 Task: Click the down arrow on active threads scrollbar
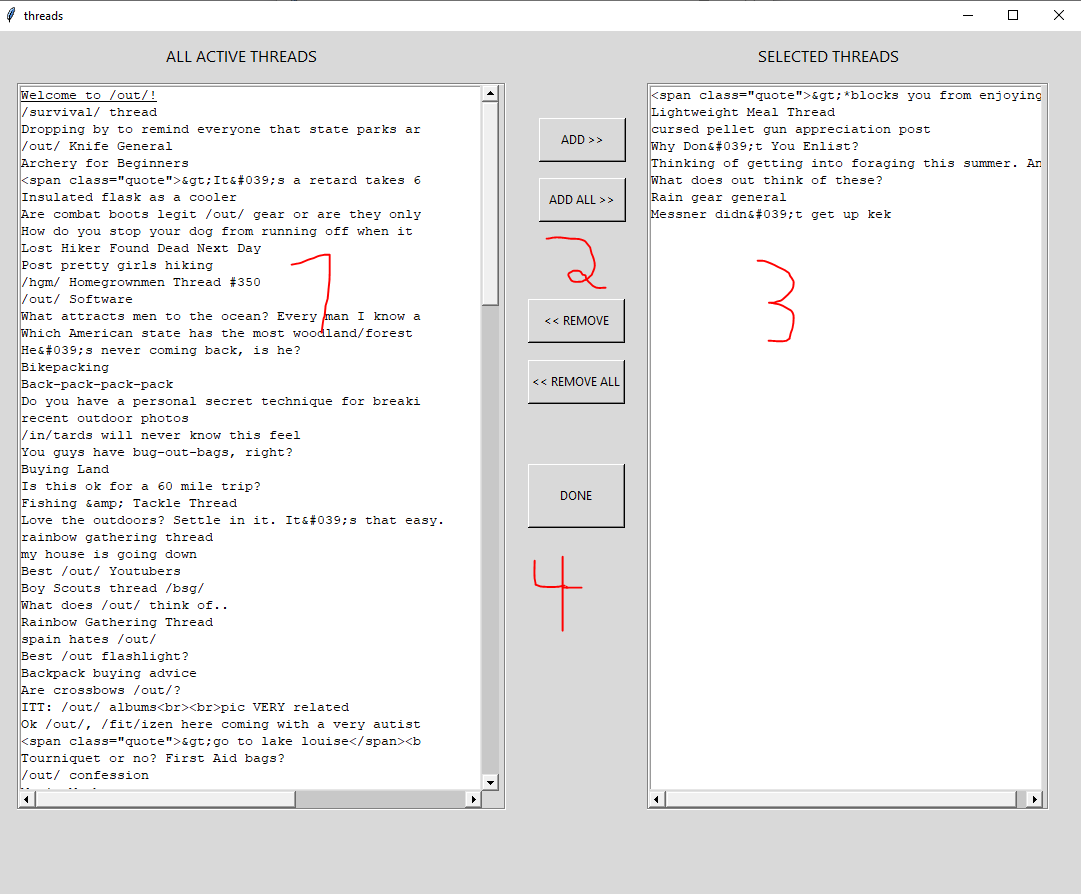coord(490,781)
